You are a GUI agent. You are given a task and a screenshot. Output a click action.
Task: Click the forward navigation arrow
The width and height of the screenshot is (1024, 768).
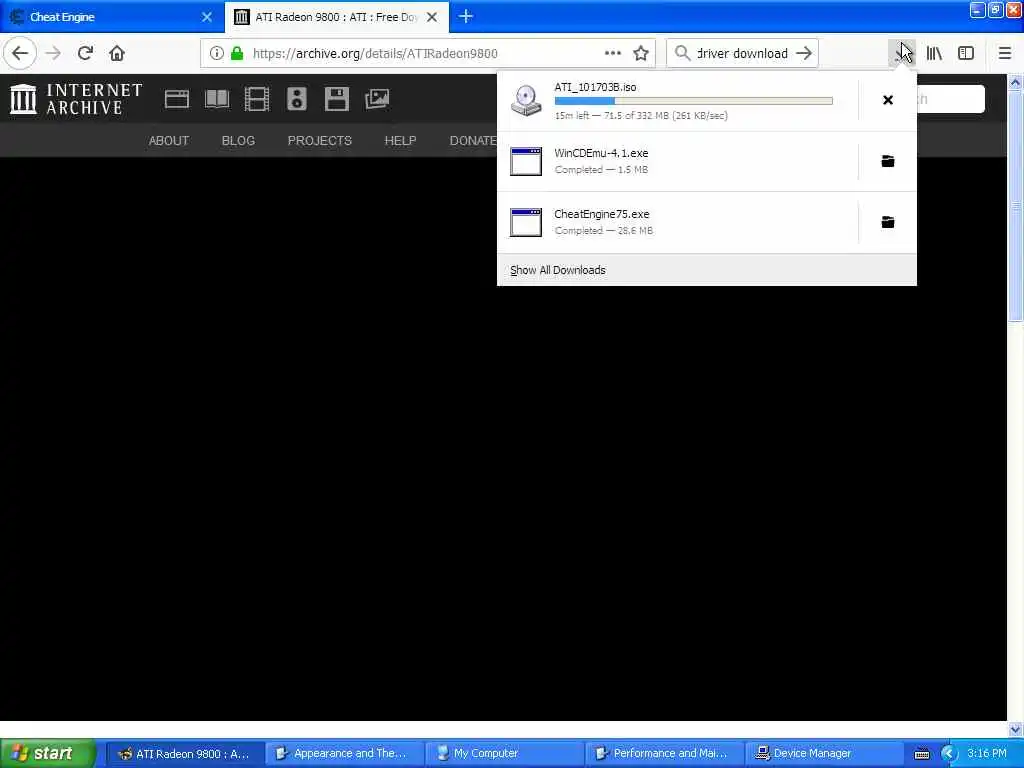click(x=53, y=53)
